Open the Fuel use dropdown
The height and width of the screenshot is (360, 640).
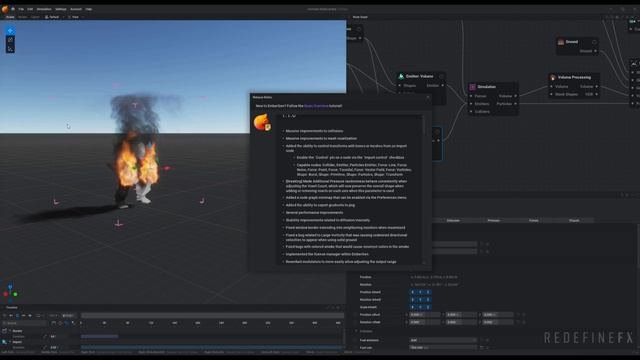click(x=443, y=347)
